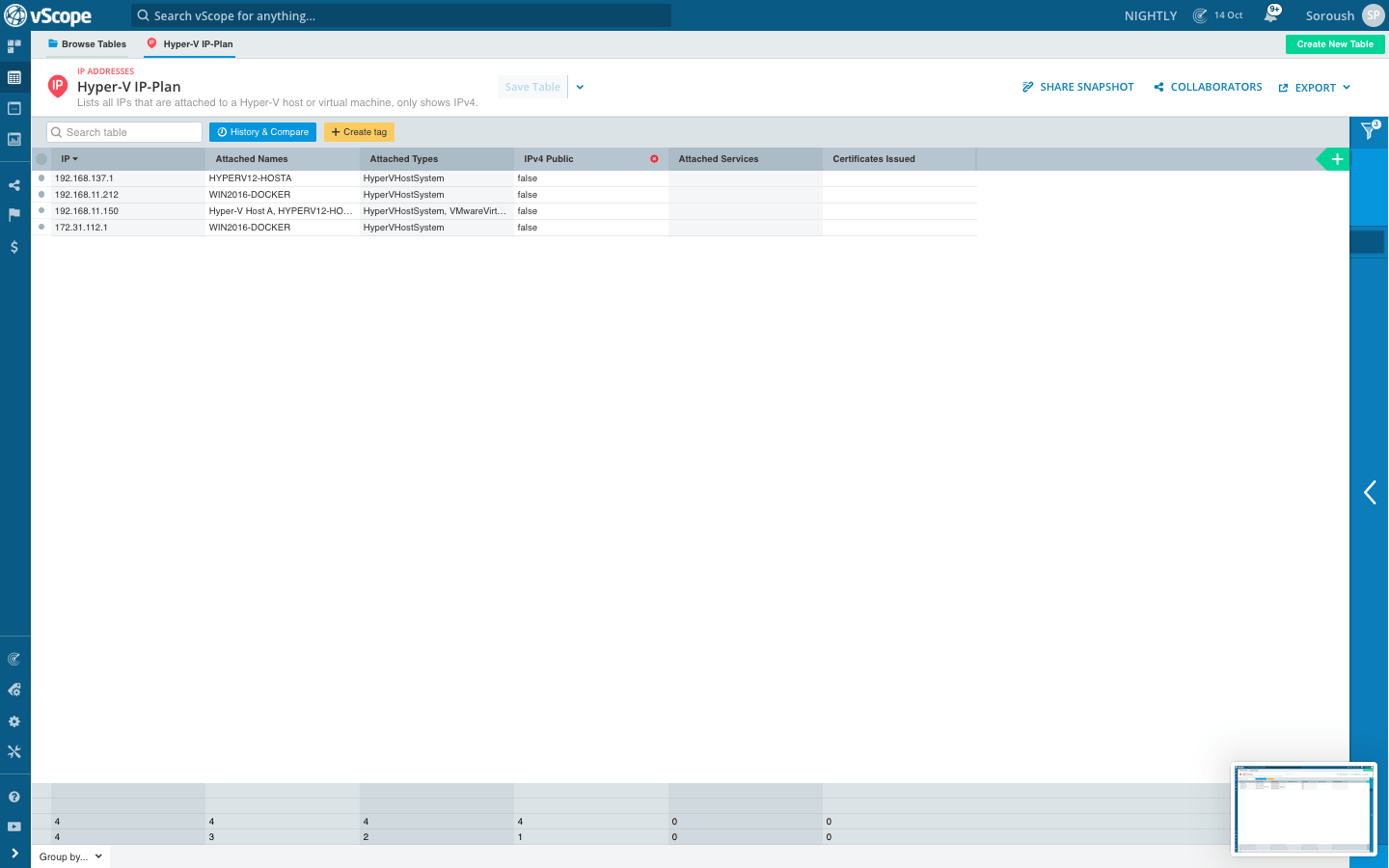Expand the left sidebar with arrow

14,853
